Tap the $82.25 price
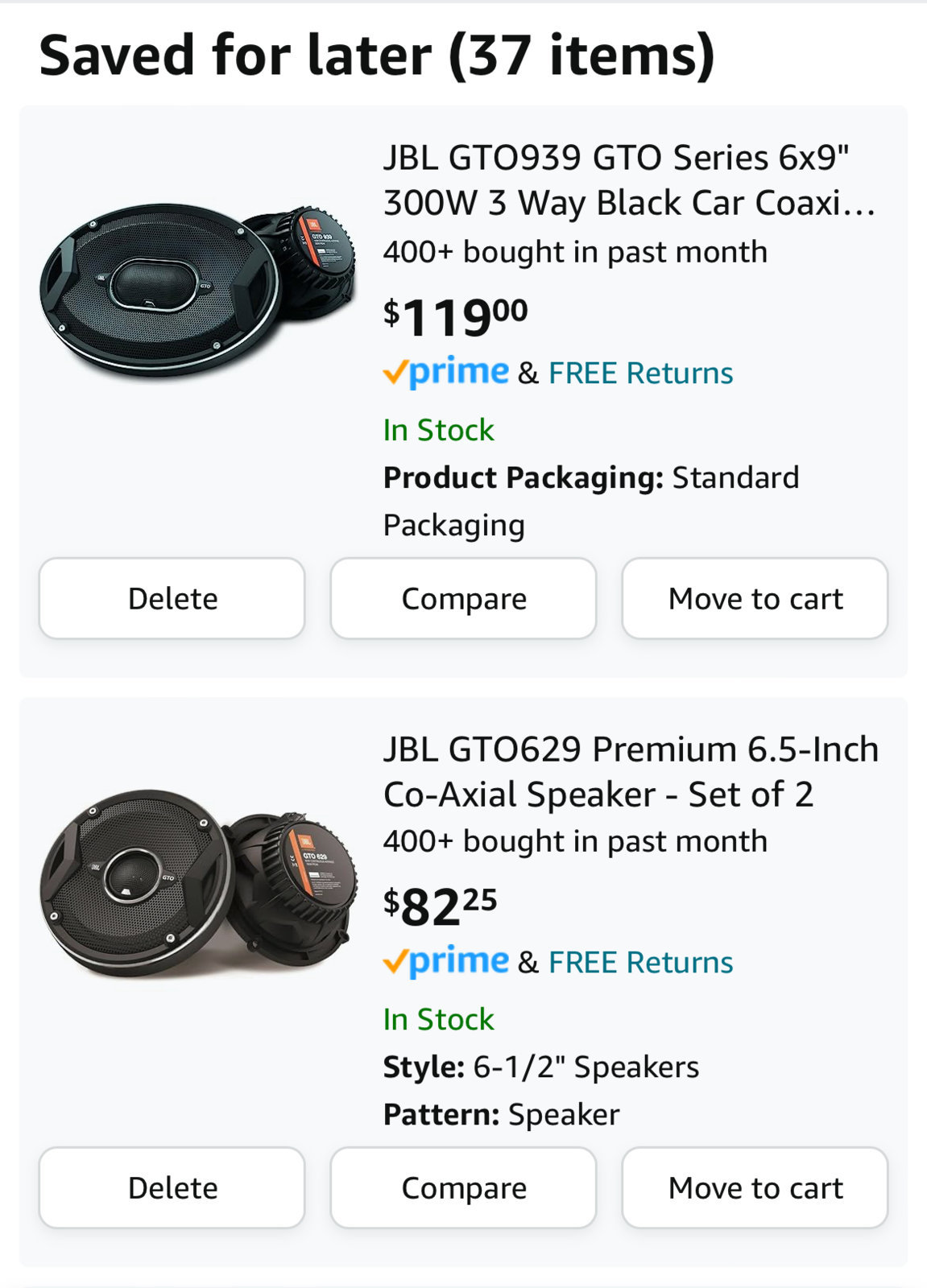This screenshot has width=927, height=1288. (441, 906)
